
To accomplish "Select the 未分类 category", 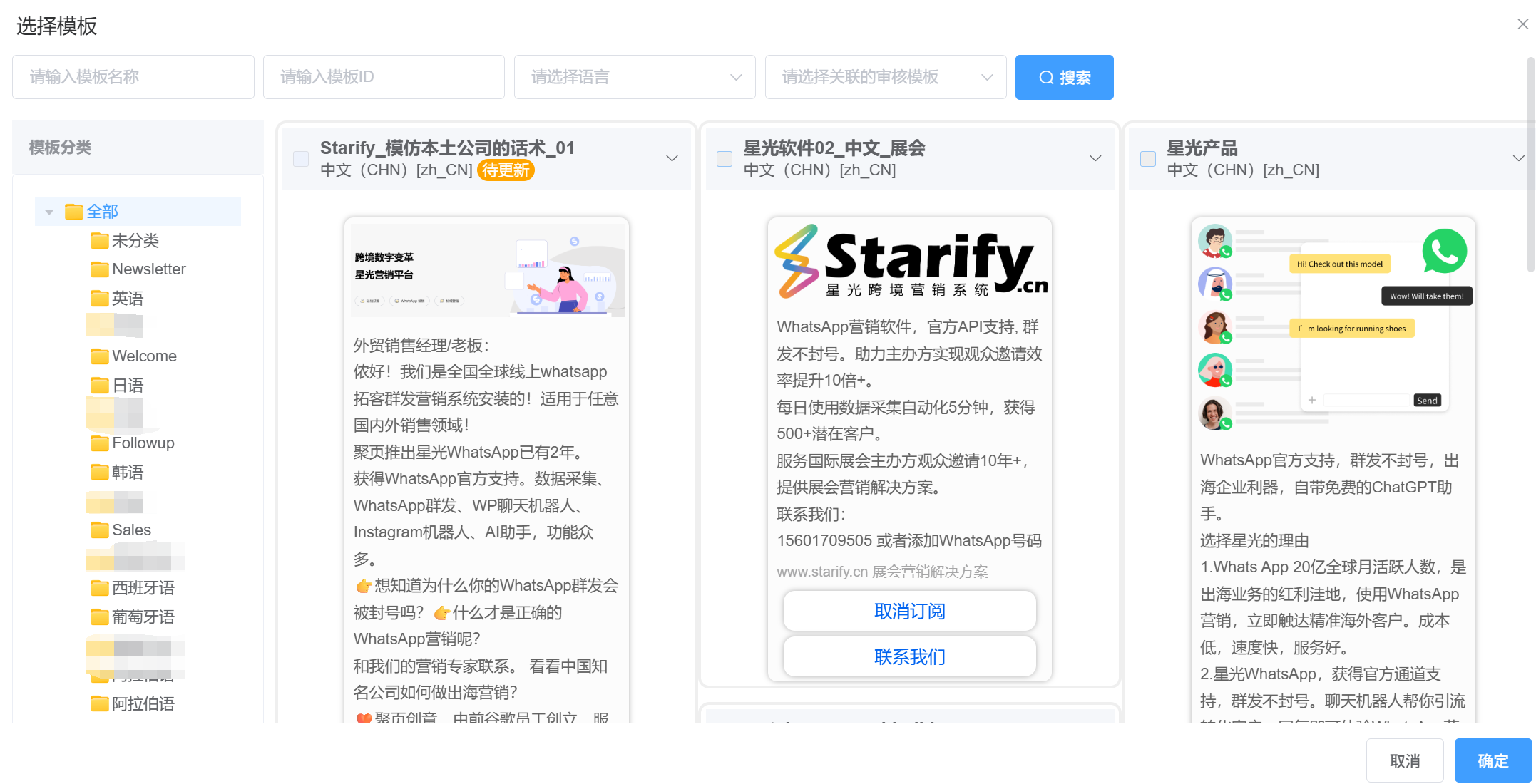I will (135, 241).
